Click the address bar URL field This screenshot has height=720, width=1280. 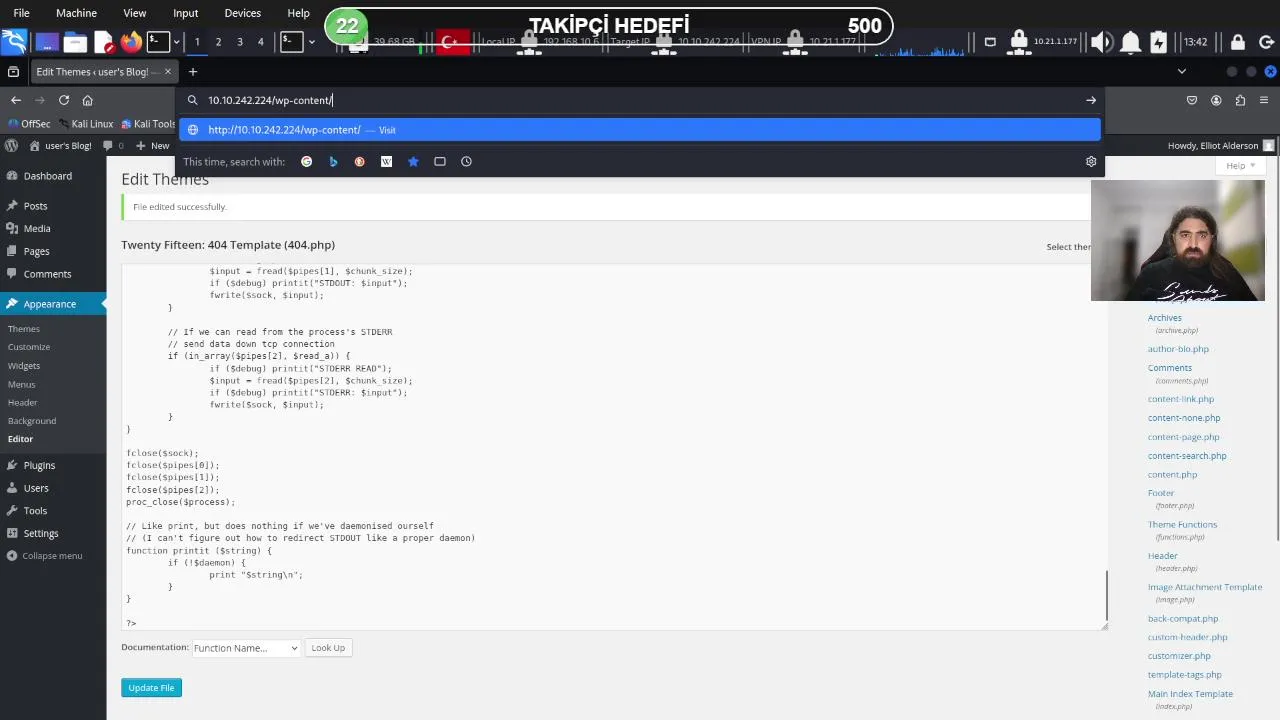pyautogui.click(x=640, y=100)
